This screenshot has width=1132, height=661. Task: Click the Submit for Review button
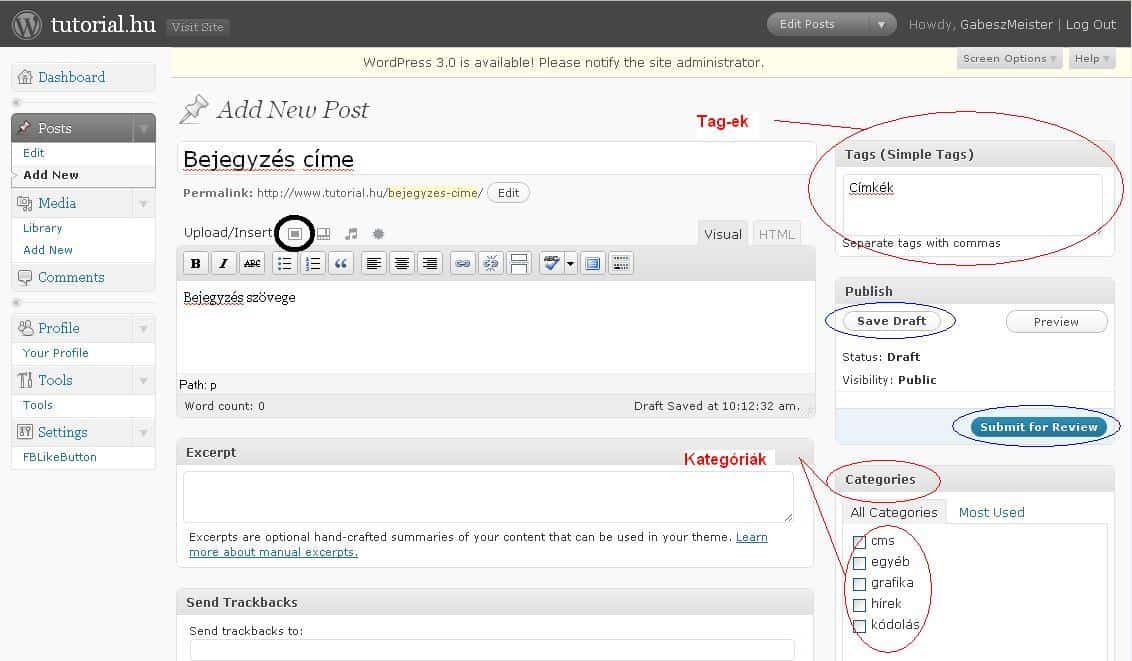click(1039, 427)
